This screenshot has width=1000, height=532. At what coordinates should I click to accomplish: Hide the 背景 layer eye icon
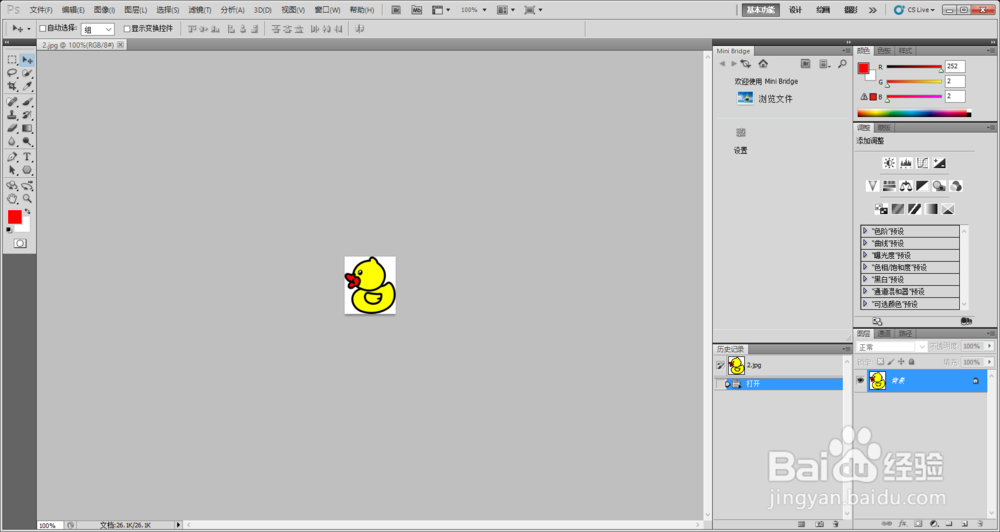[x=860, y=381]
